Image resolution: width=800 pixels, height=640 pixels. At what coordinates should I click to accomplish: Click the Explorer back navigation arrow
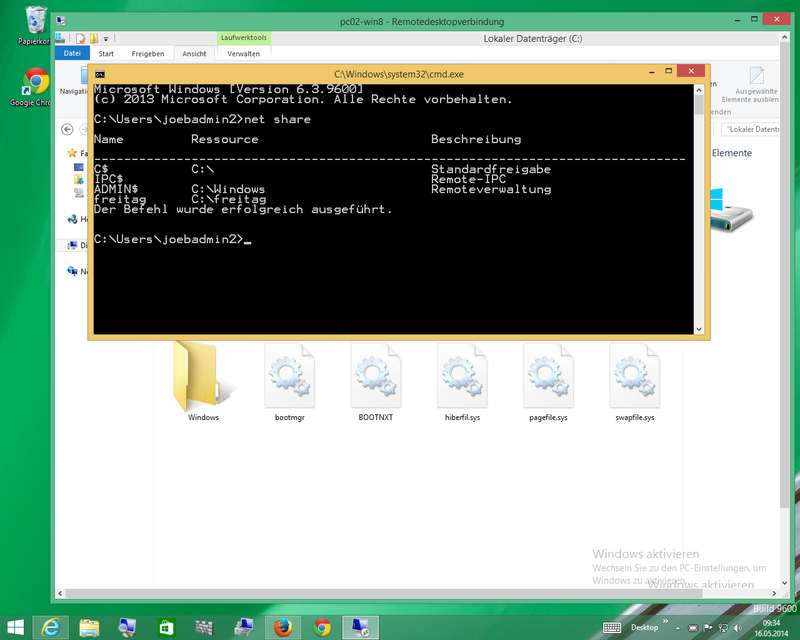click(x=68, y=129)
